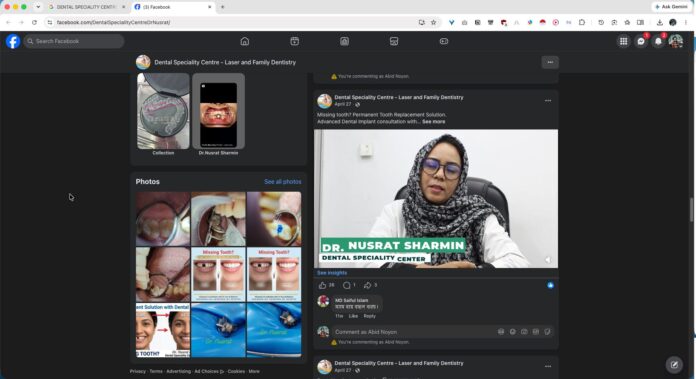Reload the Facebook page
This screenshot has width=696, height=379.
coord(34,22)
